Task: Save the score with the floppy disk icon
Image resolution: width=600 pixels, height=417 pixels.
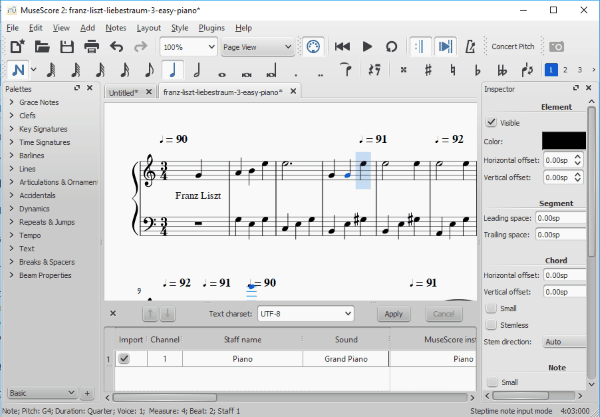Action: coord(67,47)
